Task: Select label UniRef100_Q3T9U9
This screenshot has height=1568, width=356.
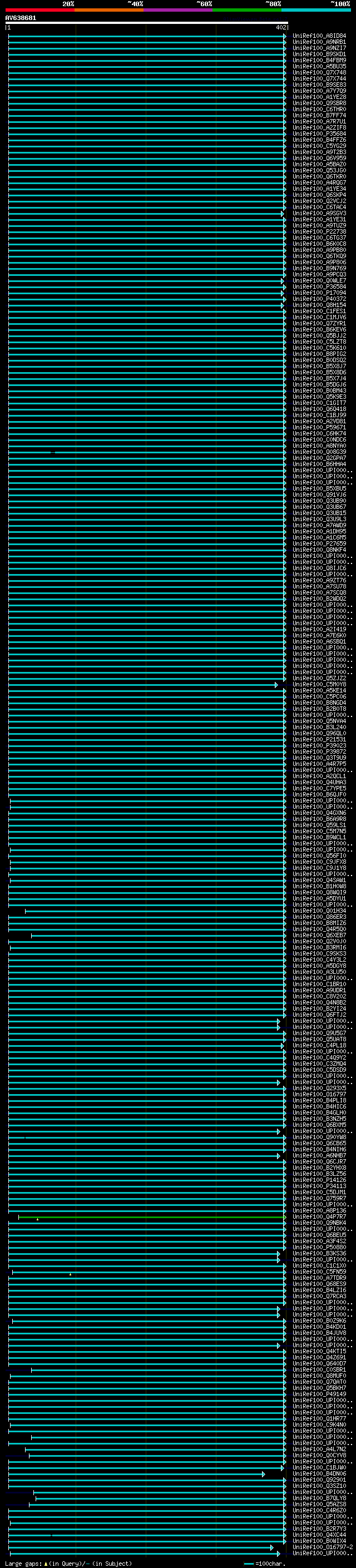Action: click(319, 759)
